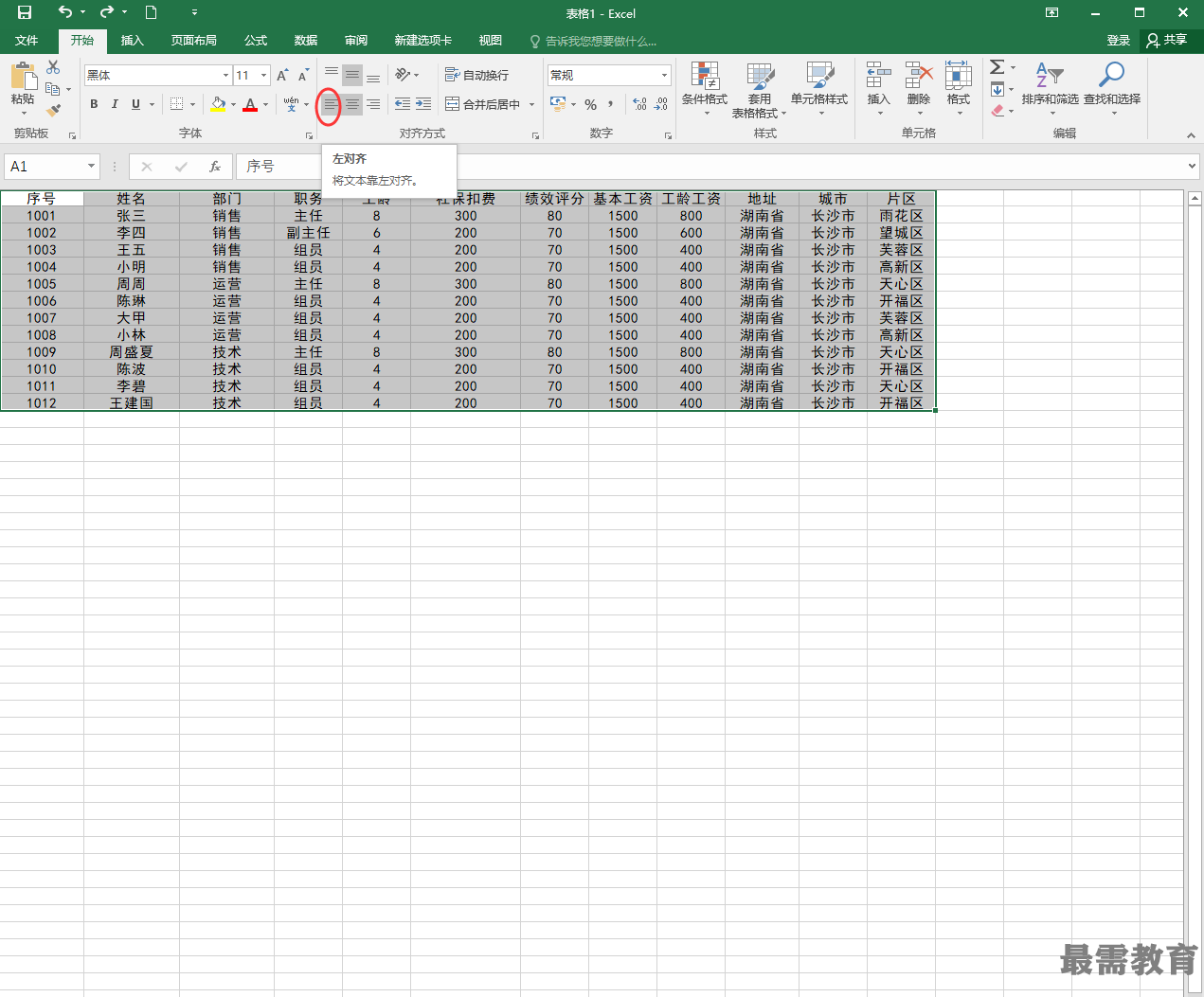Activate the Format Painter brush

(53, 111)
